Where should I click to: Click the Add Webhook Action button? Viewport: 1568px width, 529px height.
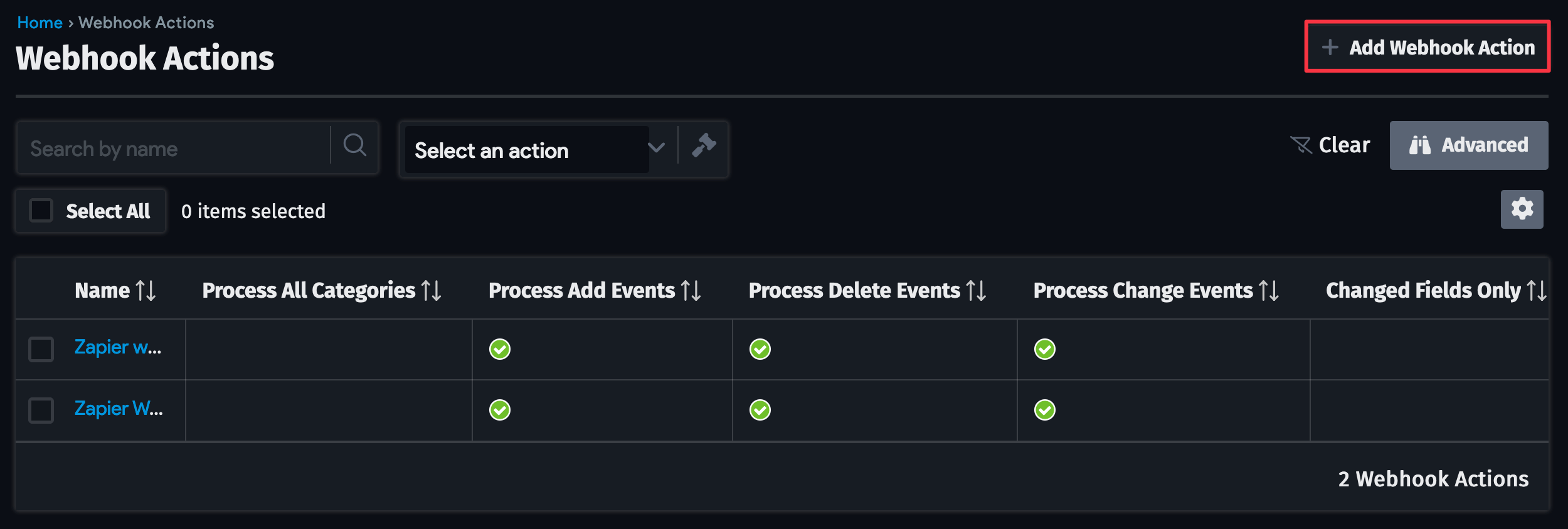(x=1427, y=46)
